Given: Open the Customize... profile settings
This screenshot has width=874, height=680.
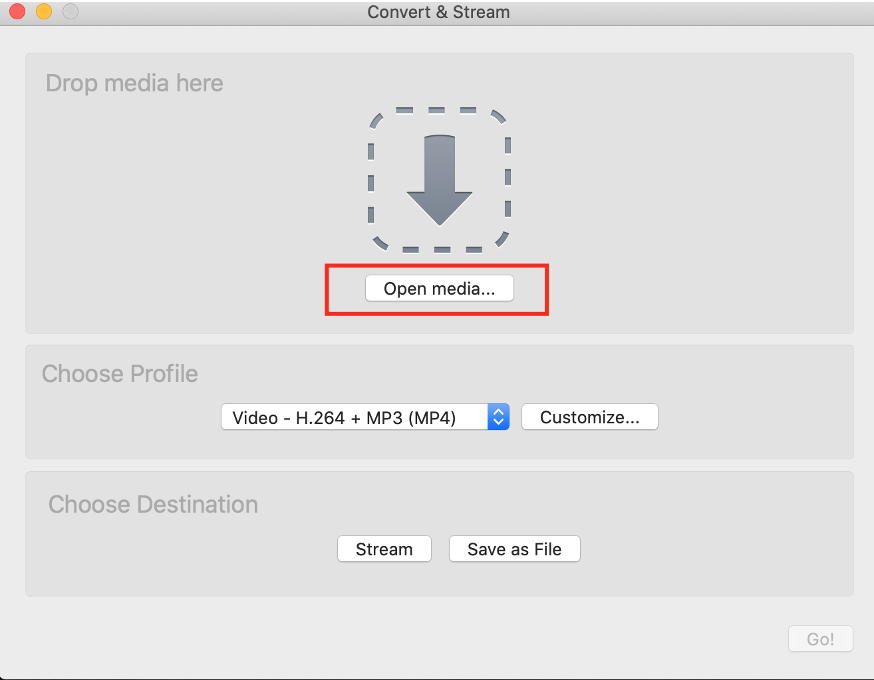Looking at the screenshot, I should click(589, 417).
